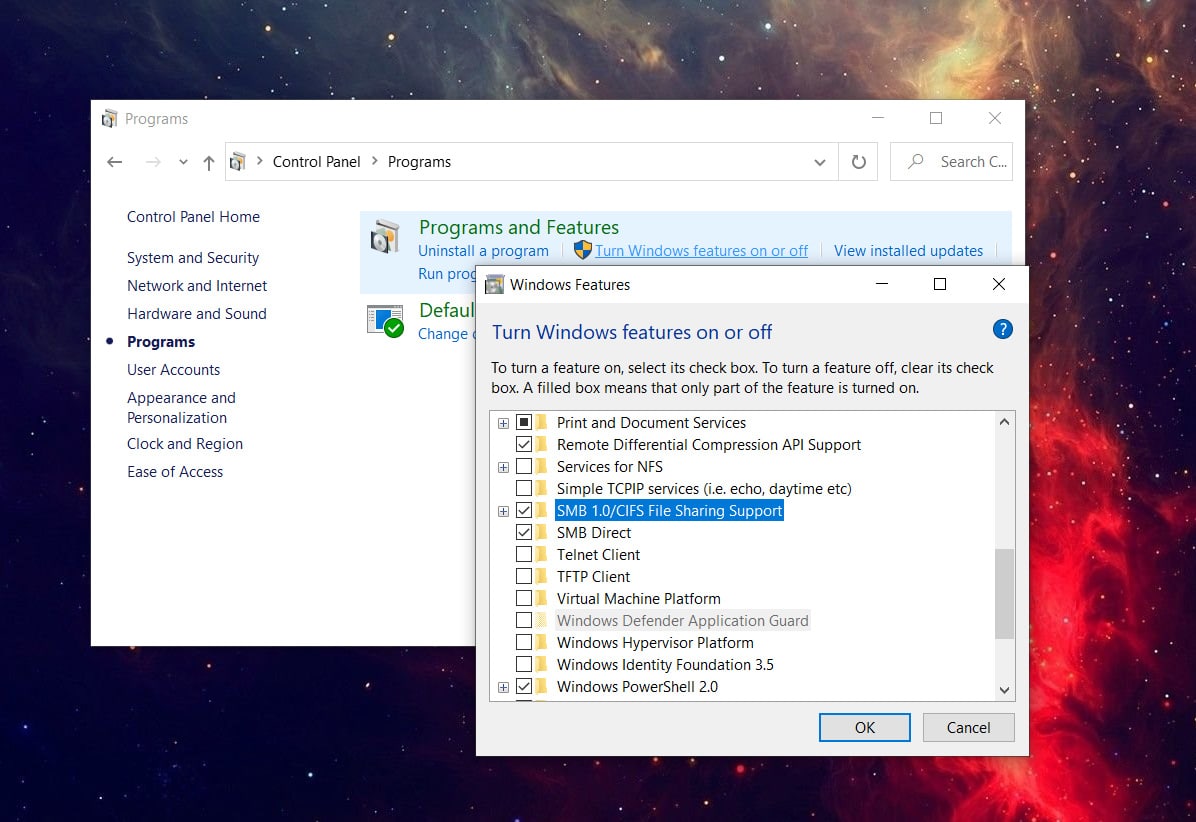Click the Programs and Features icon
1196x822 pixels.
point(385,236)
